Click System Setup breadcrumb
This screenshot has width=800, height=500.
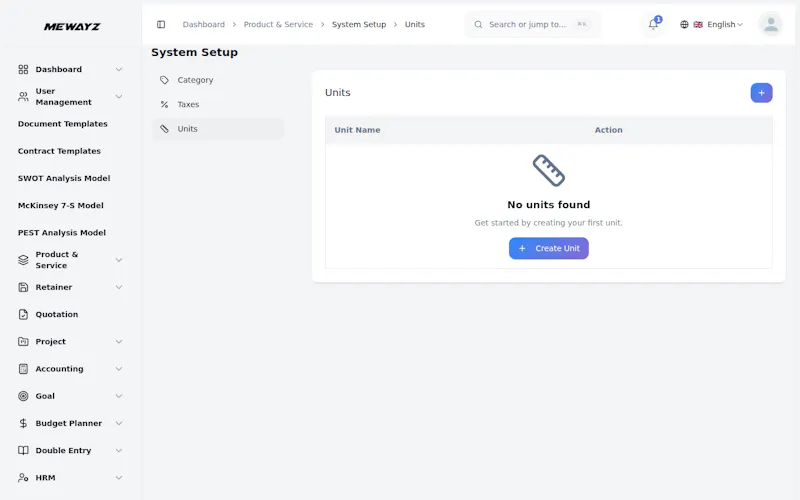[359, 24]
